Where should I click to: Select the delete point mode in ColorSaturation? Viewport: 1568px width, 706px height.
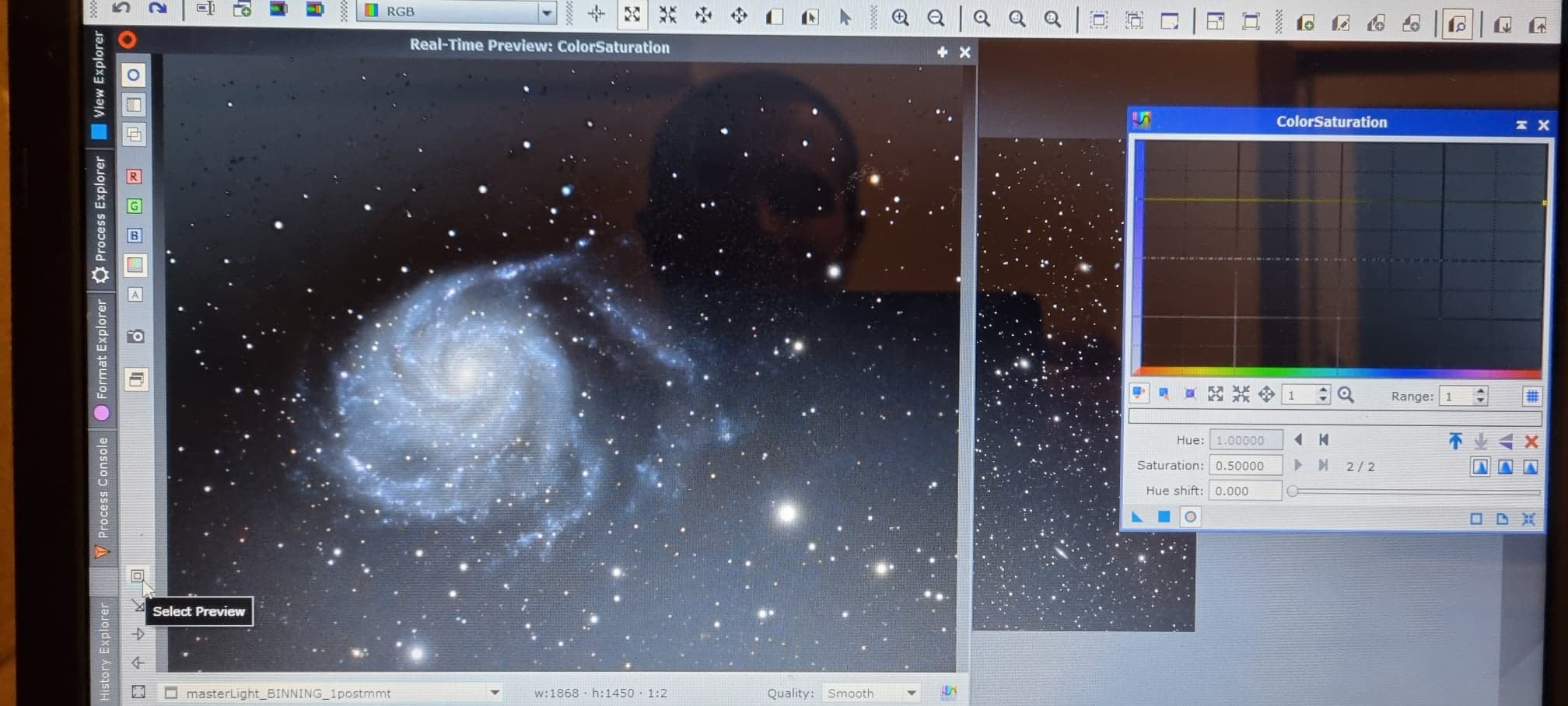coord(1190,393)
